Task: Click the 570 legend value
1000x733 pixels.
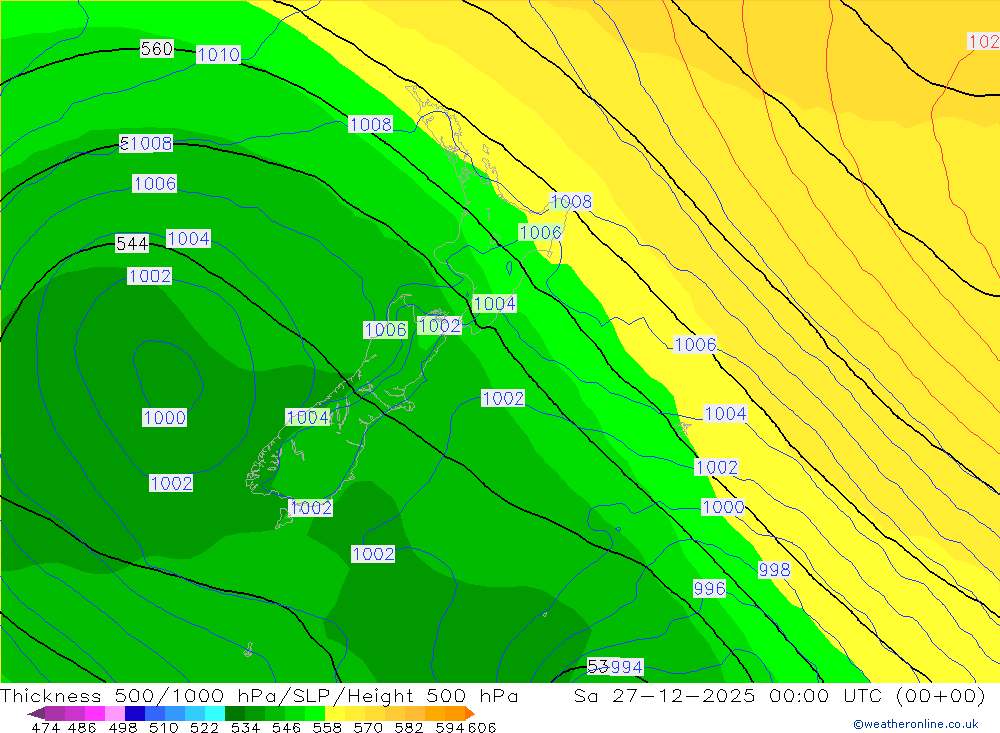Action: click(x=367, y=727)
